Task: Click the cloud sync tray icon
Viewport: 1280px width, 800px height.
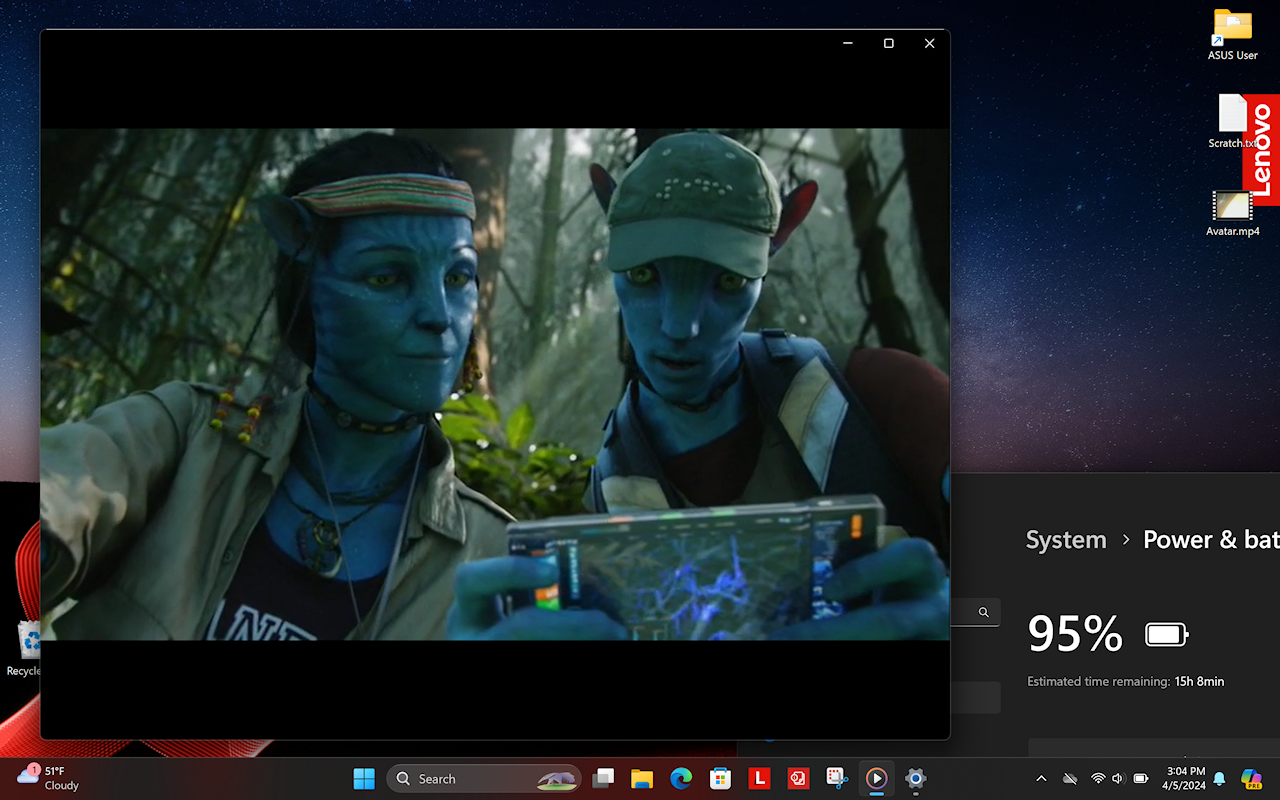Action: (x=1070, y=778)
